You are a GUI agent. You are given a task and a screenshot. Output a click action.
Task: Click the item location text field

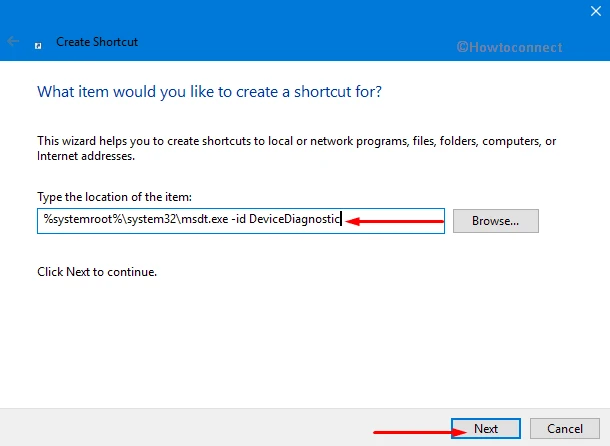coord(241,221)
